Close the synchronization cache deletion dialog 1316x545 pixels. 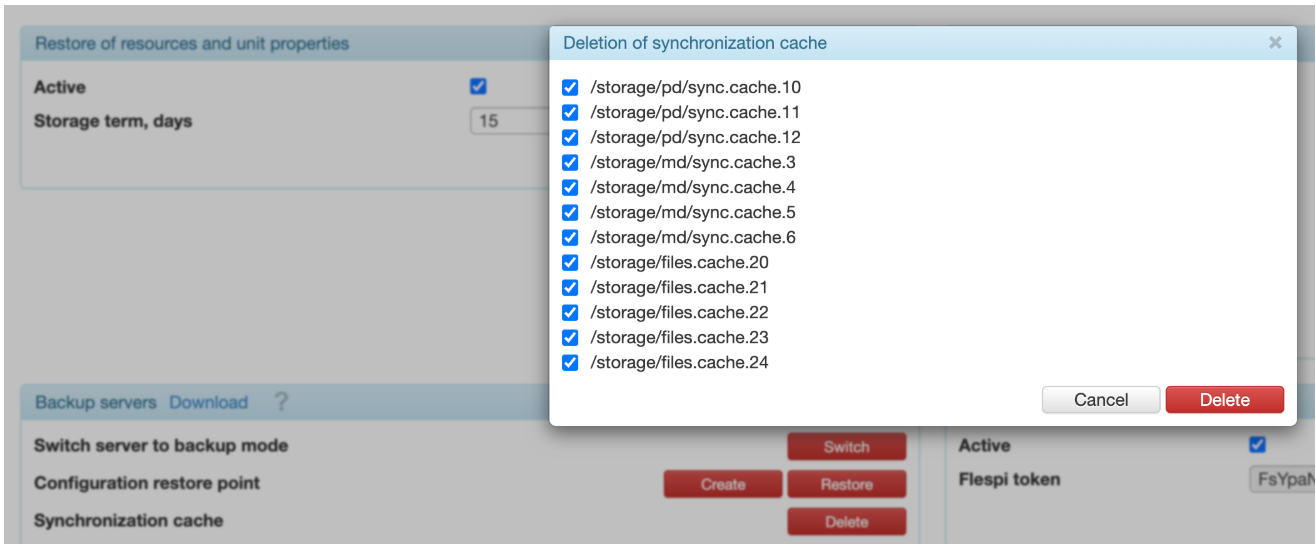tap(1275, 43)
